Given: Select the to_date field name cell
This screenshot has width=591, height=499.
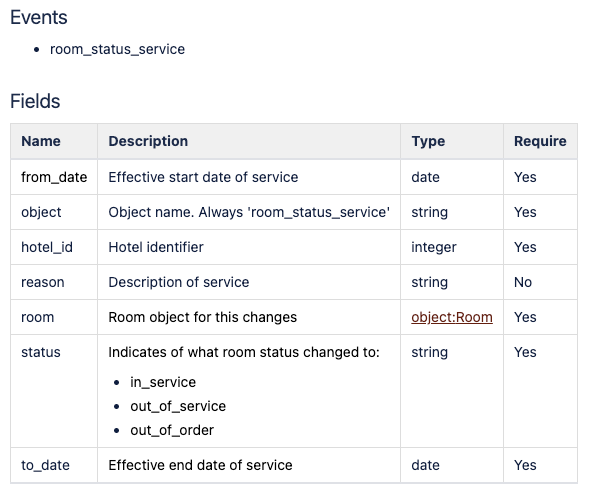Looking at the screenshot, I should pyautogui.click(x=54, y=465).
